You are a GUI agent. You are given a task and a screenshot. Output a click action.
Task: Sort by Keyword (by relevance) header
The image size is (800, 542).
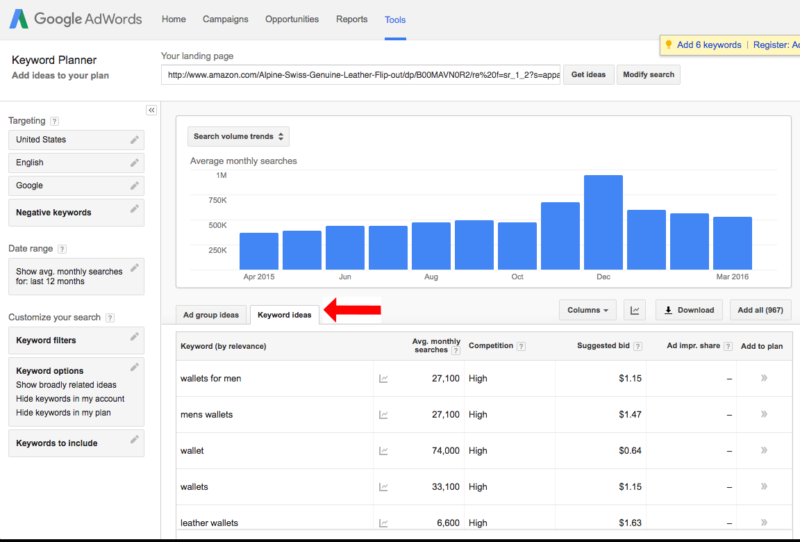pyautogui.click(x=223, y=347)
